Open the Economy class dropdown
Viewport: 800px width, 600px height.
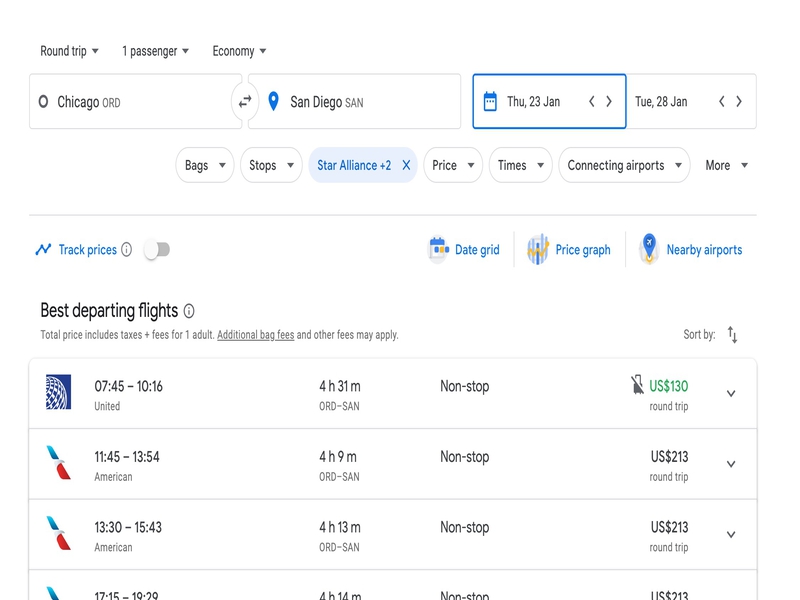click(x=239, y=51)
